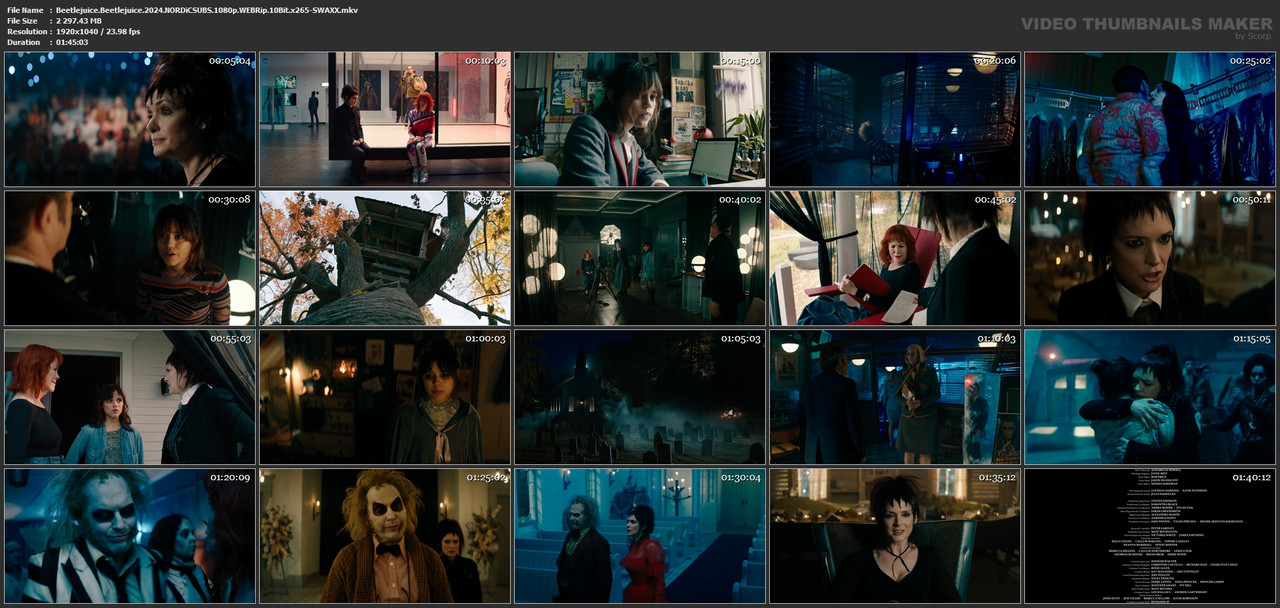Open the thumbnail stamped 00:05:04
Screen dimensions: 1280x608
pyautogui.click(x=130, y=120)
